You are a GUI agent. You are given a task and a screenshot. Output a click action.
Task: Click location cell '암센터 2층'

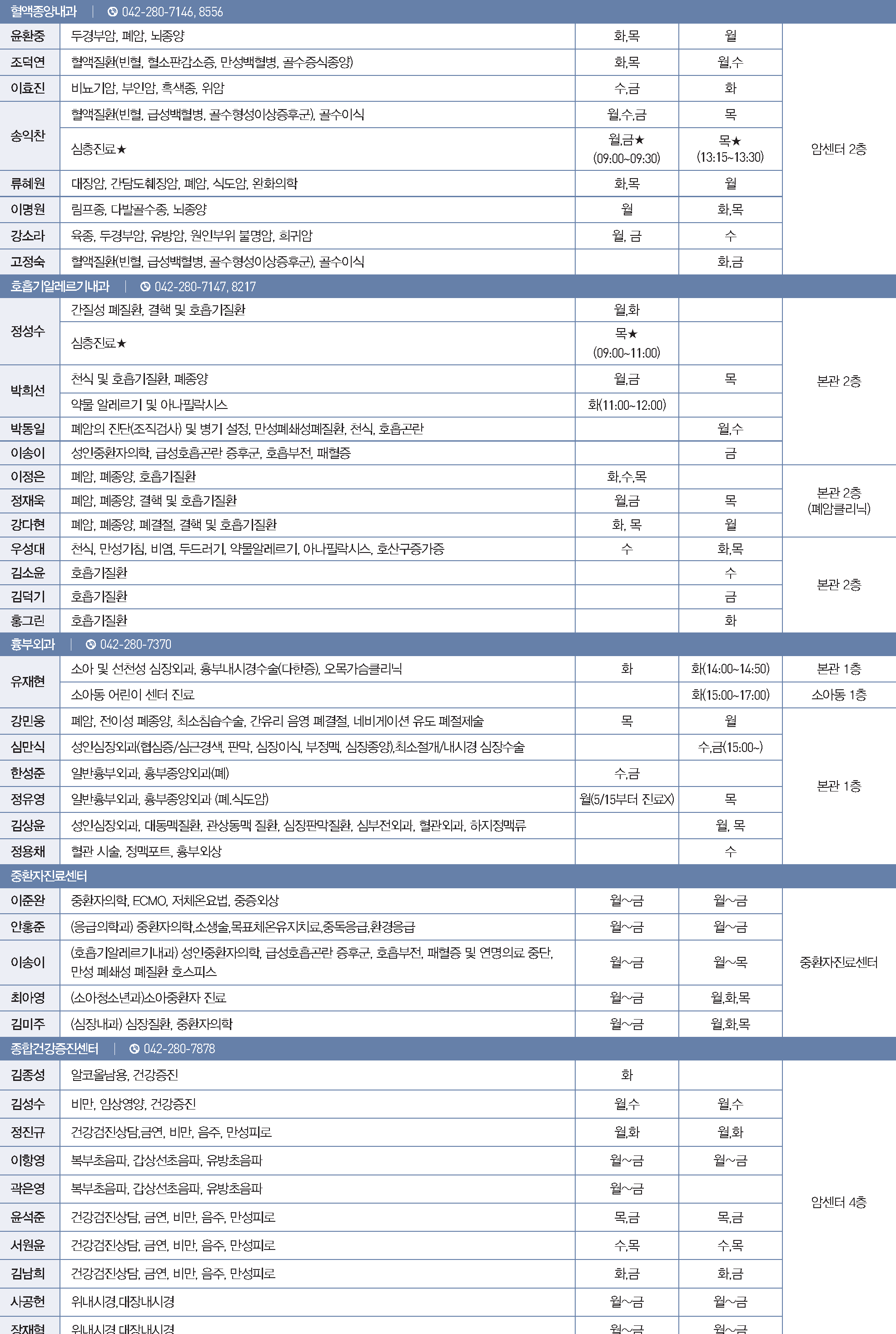(839, 149)
